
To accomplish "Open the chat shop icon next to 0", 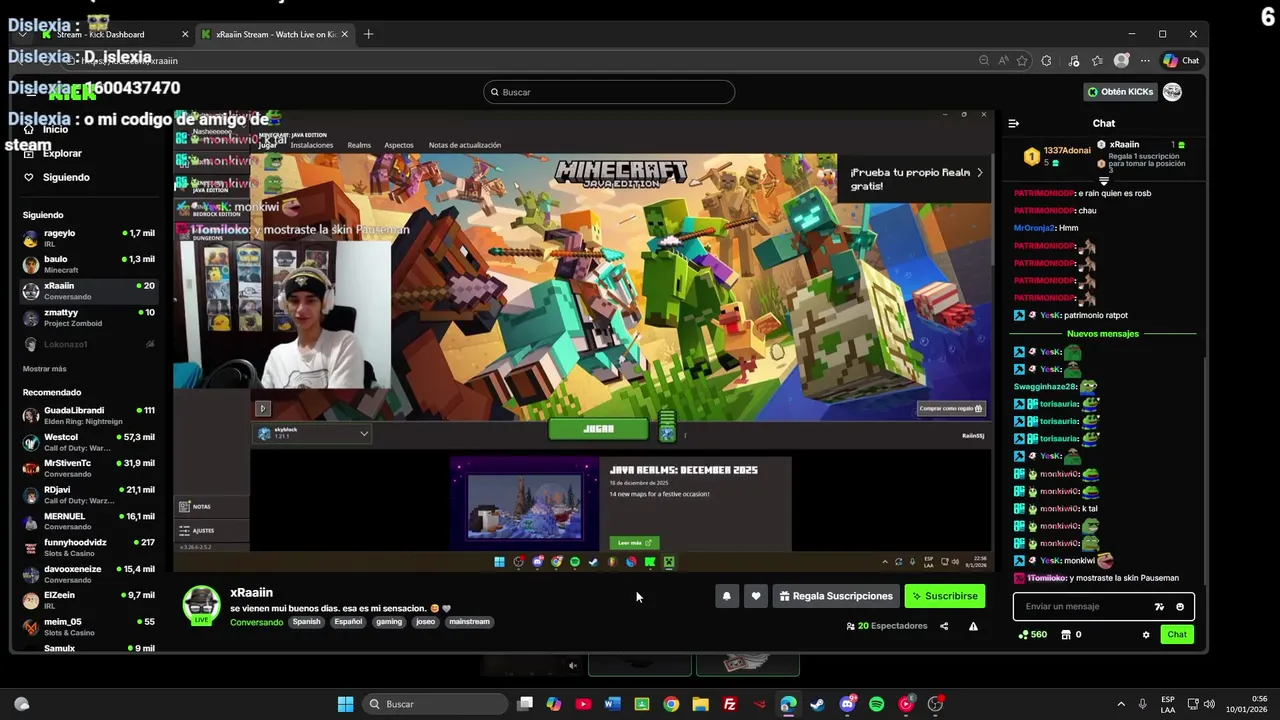I will coord(1066,634).
